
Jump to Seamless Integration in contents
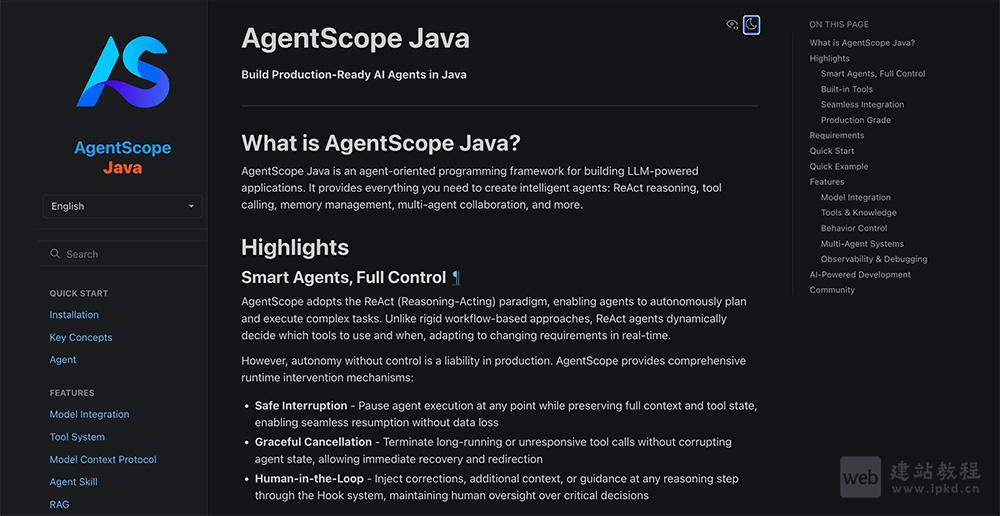(862, 105)
